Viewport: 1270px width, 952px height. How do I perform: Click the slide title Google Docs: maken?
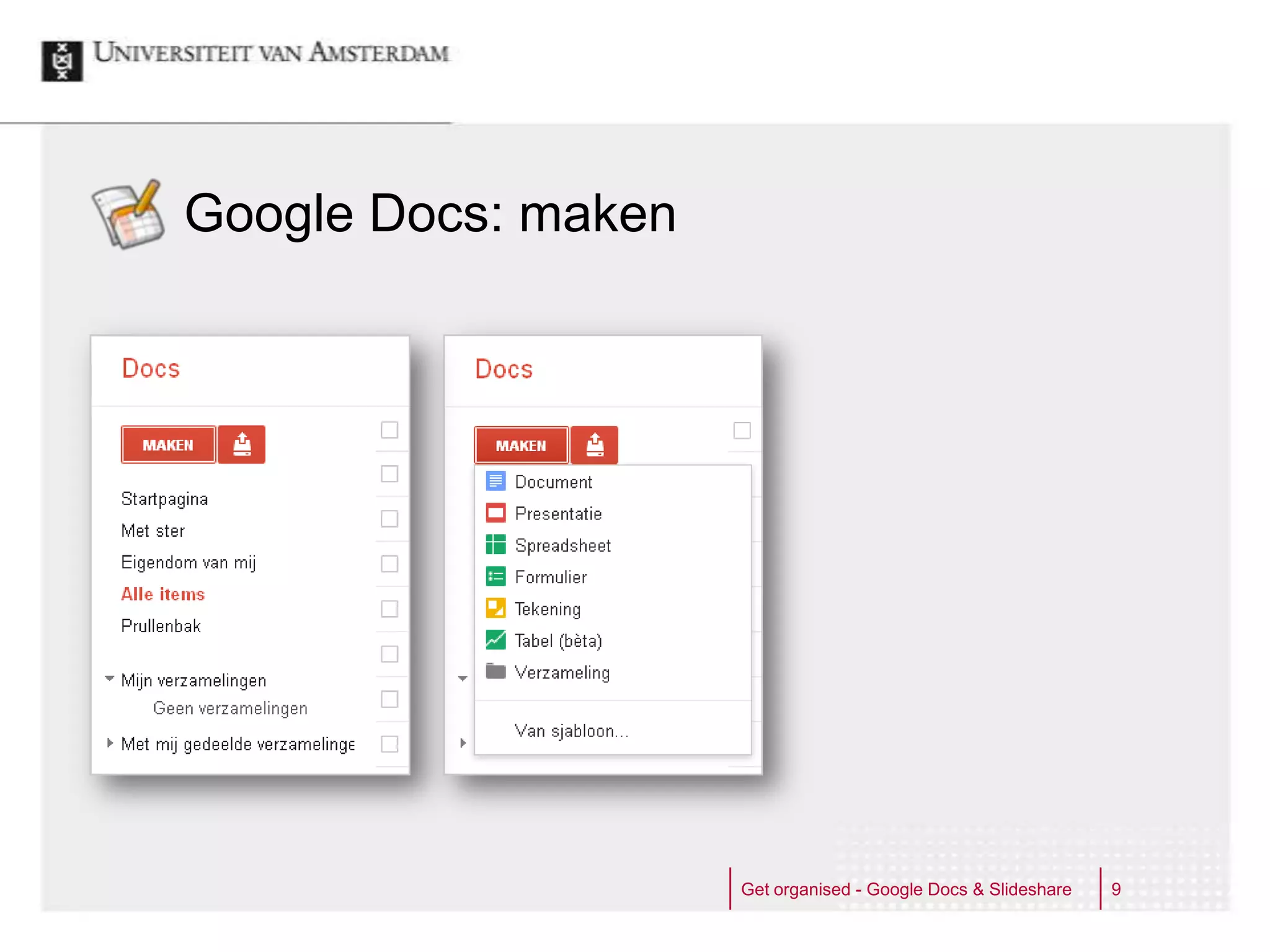430,214
